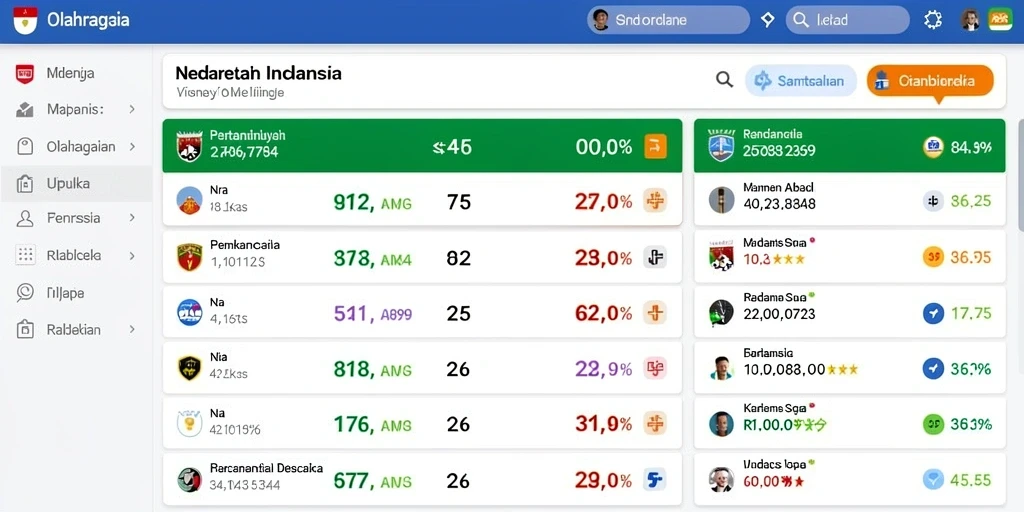Click the Upulka building icon

tap(24, 184)
